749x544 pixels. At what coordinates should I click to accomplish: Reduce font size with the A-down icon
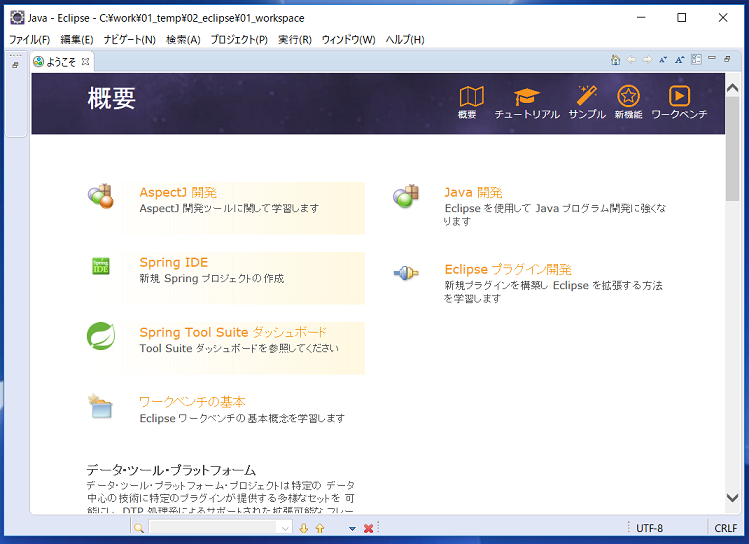(x=663, y=60)
